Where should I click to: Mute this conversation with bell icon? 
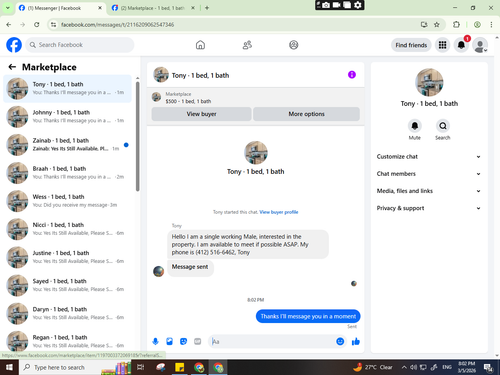415,126
